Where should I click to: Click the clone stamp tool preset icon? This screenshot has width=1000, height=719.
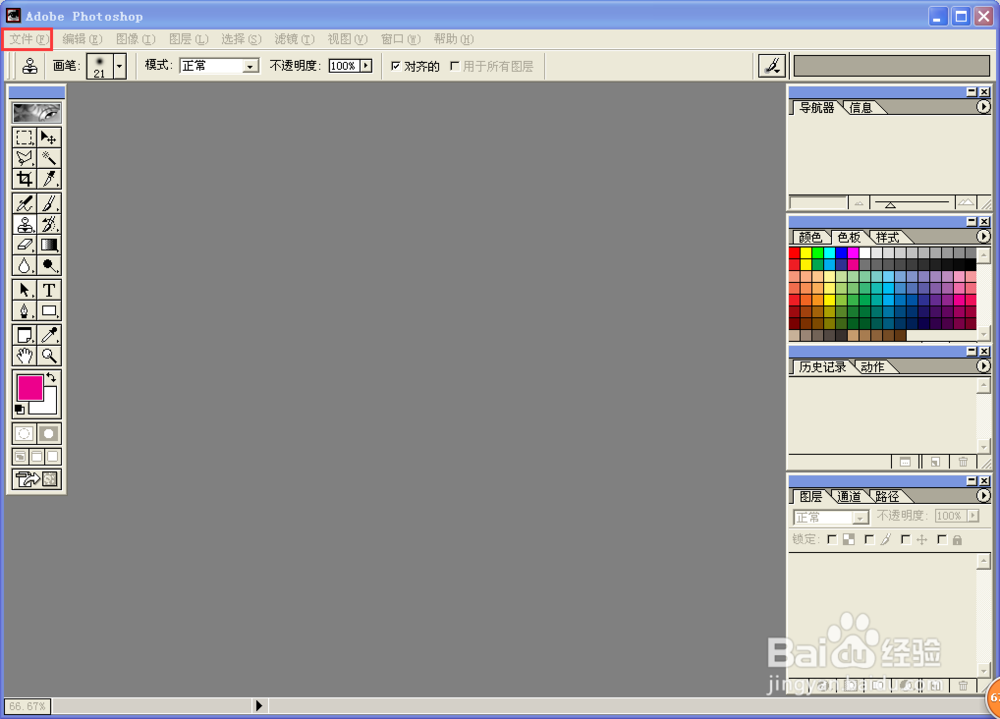(29, 66)
